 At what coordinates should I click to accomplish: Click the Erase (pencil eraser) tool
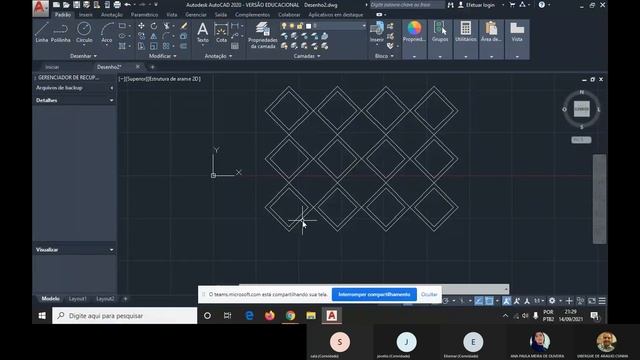[x=184, y=26]
